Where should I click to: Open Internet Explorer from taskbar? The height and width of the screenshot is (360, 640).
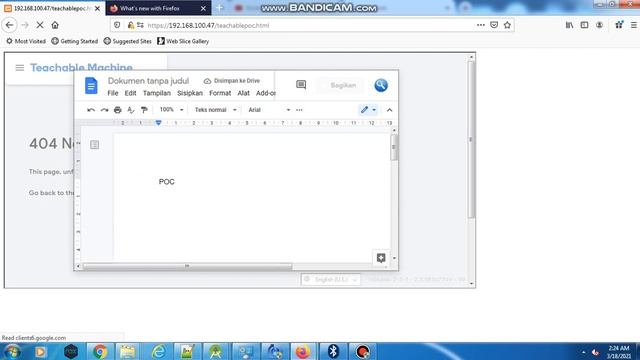click(158, 351)
